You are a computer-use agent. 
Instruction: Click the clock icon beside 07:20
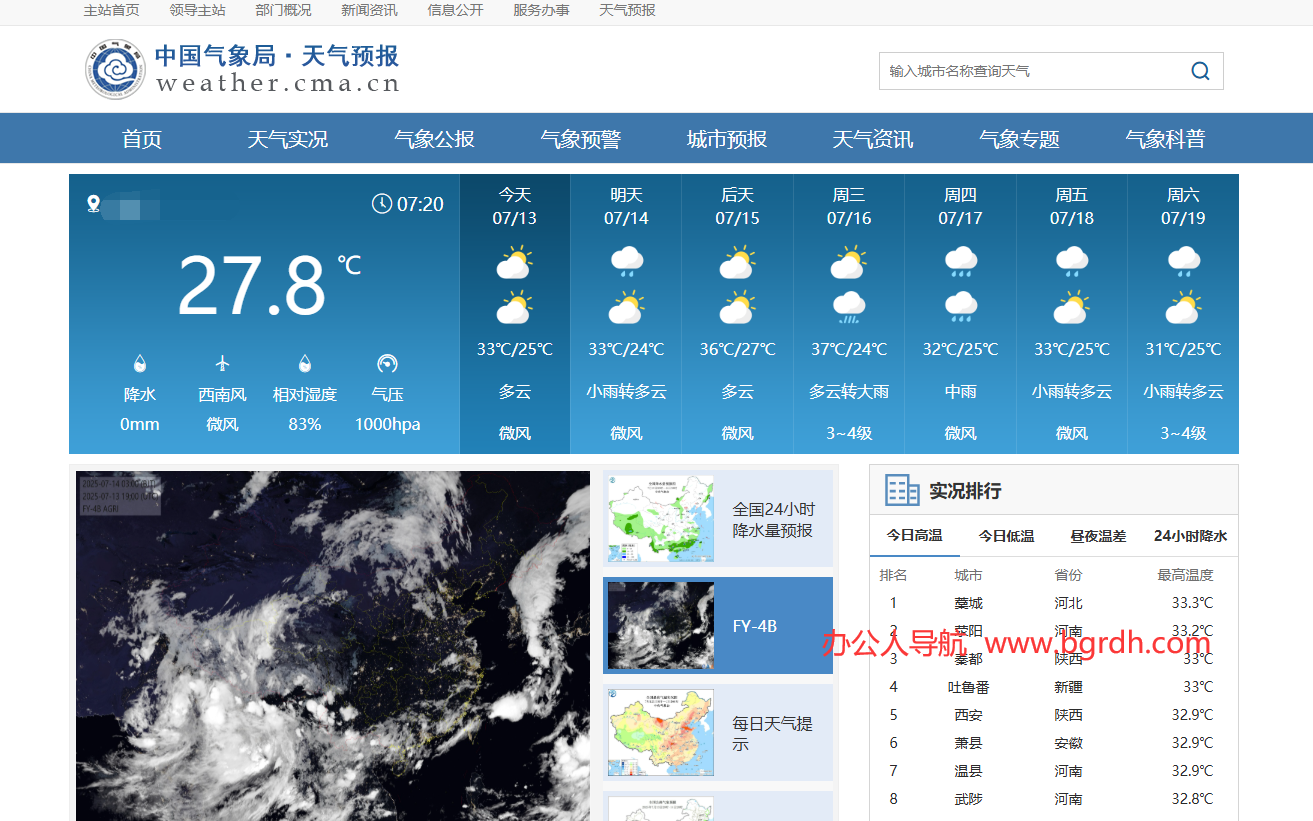pos(383,203)
